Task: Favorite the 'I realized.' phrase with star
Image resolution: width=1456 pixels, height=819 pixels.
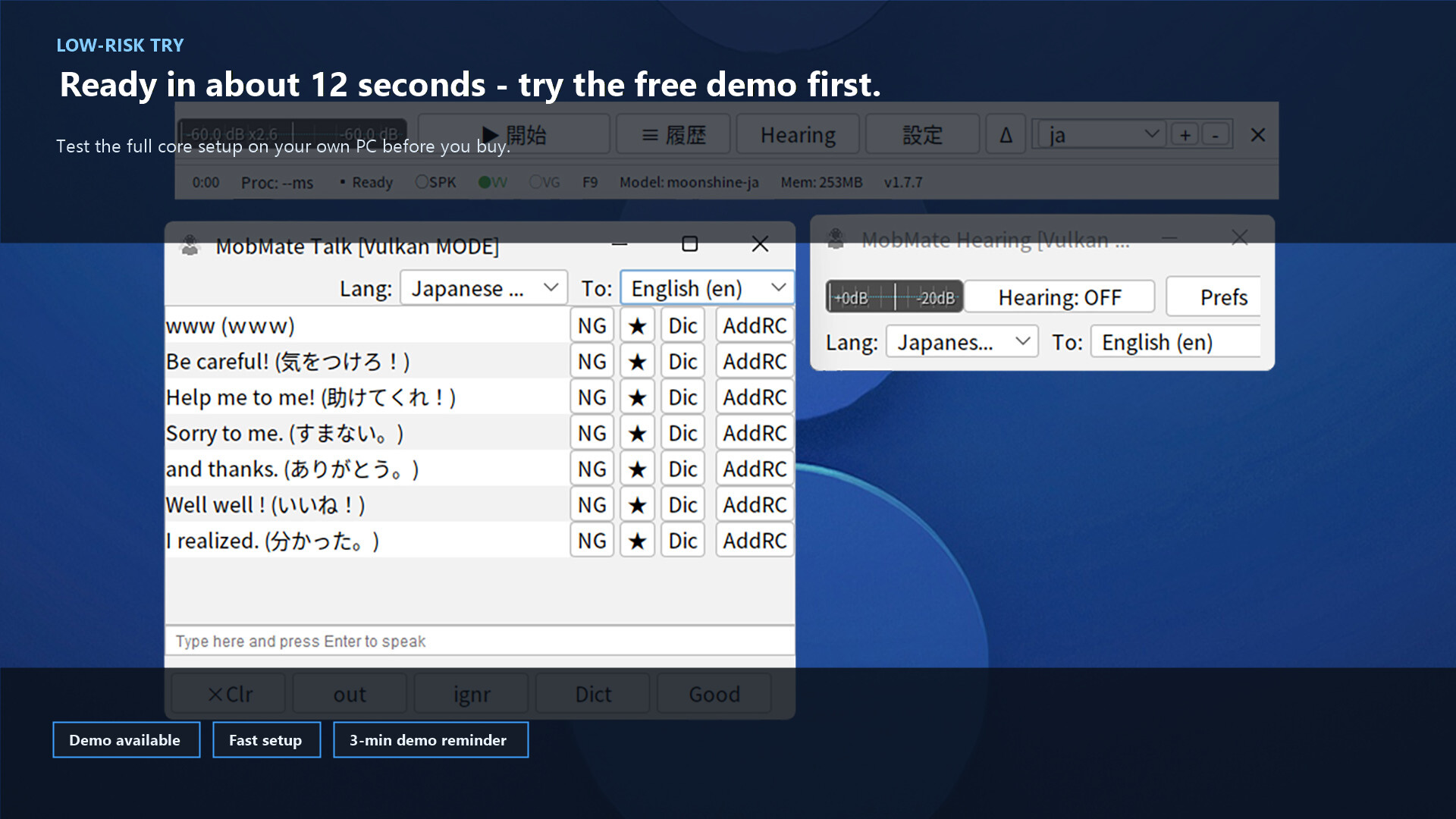Action: click(x=637, y=541)
